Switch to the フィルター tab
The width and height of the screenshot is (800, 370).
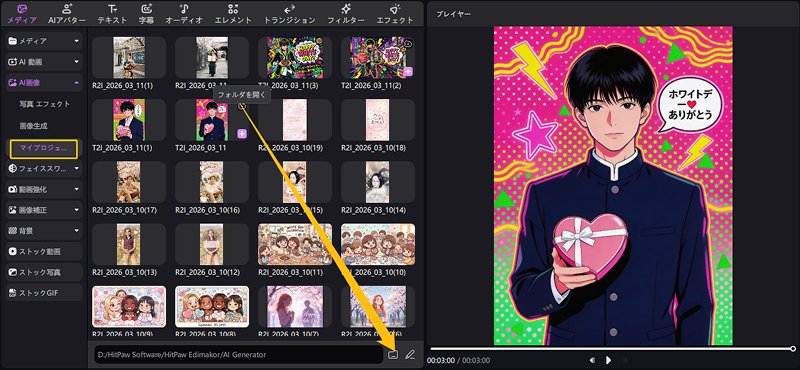(x=346, y=14)
